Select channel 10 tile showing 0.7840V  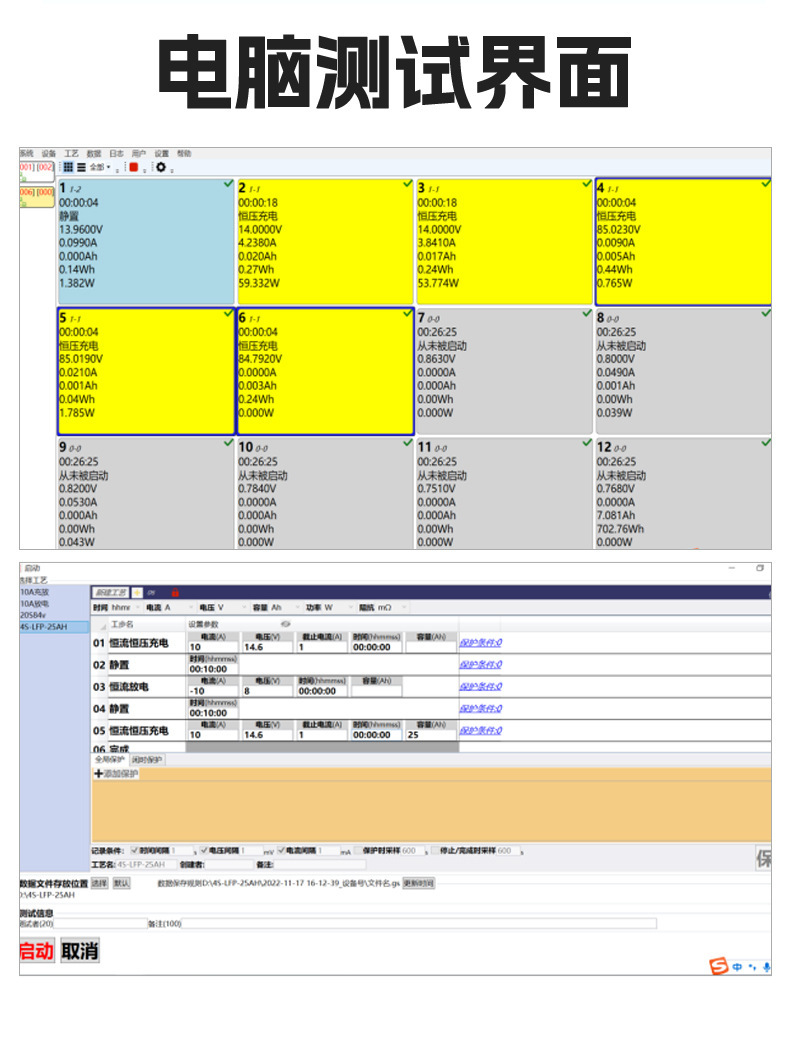point(324,493)
